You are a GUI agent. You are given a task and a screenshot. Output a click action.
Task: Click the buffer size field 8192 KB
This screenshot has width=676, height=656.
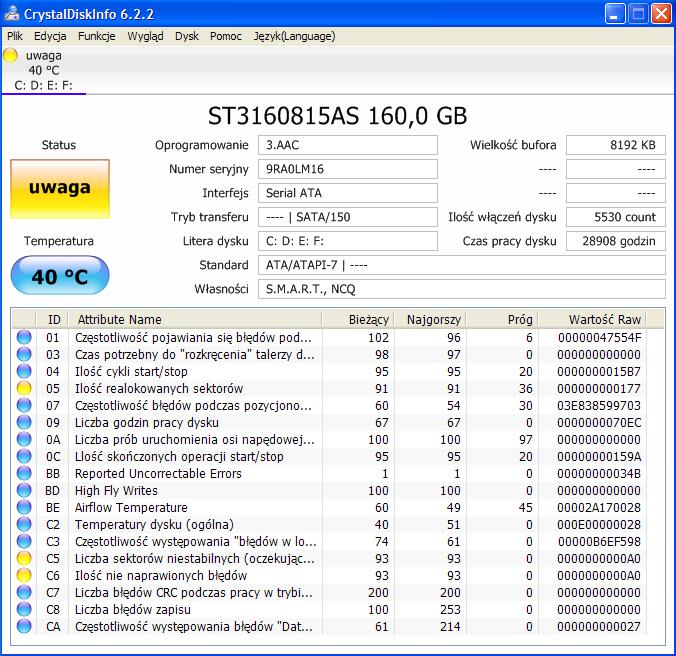pyautogui.click(x=616, y=145)
